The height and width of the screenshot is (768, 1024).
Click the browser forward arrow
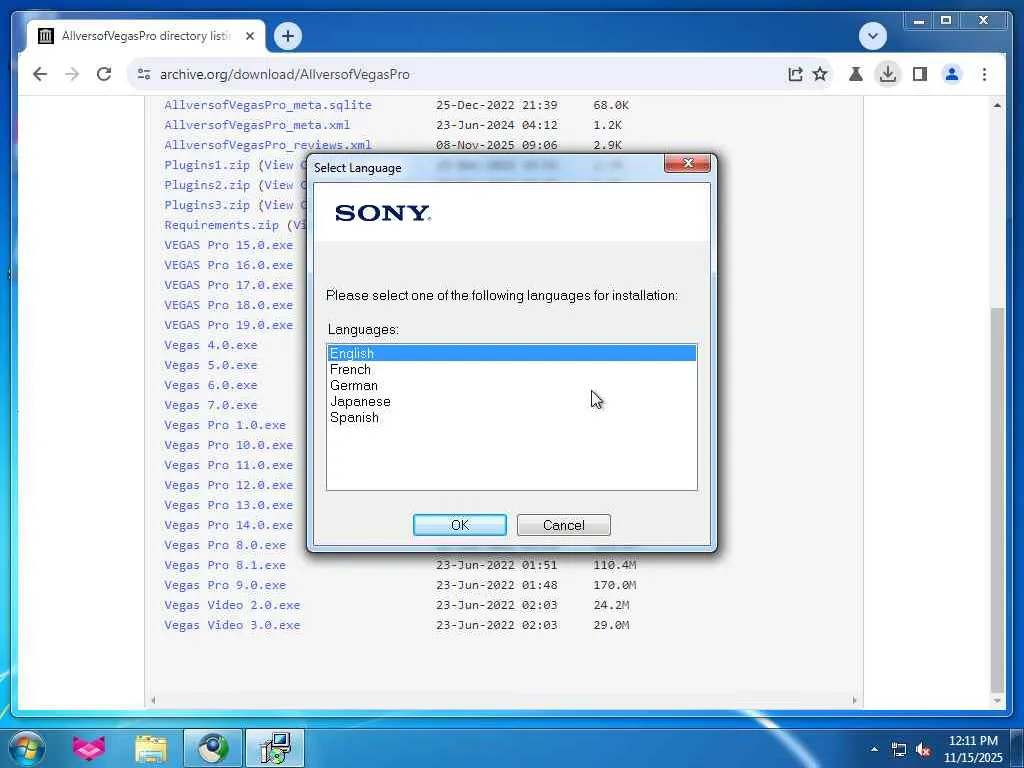coord(72,74)
